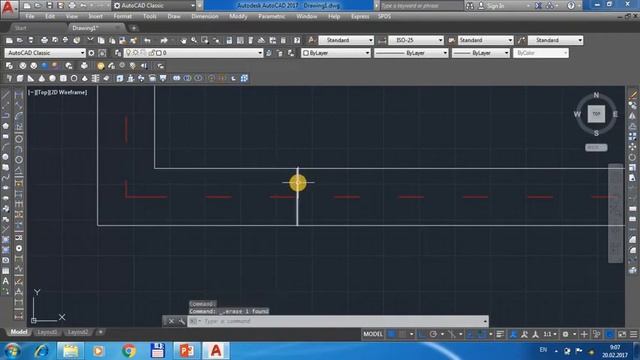
Task: Click the Save icon in the Standard toolbar
Action: tap(31, 40)
